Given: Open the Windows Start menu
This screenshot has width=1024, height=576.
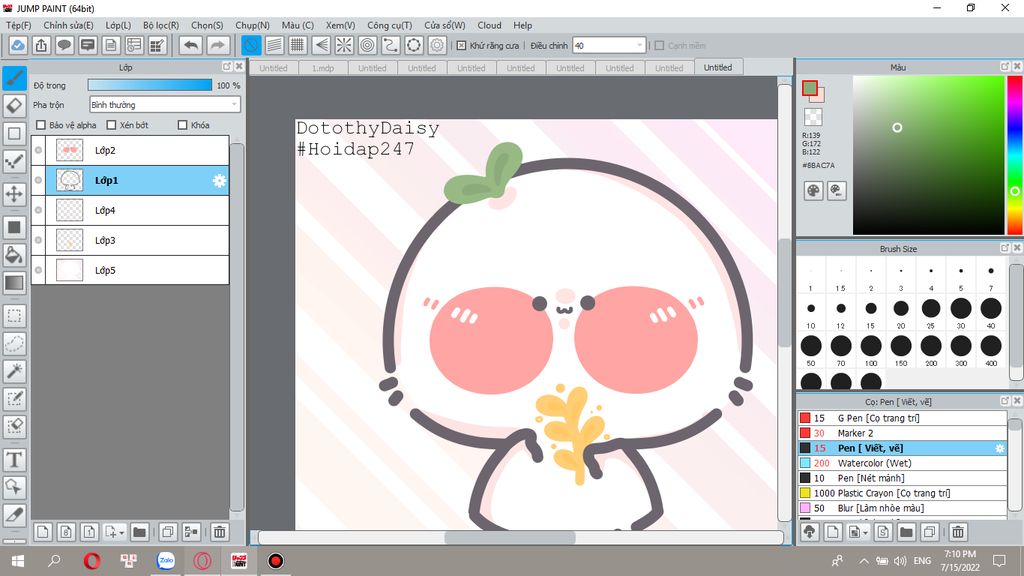Looking at the screenshot, I should [18, 561].
